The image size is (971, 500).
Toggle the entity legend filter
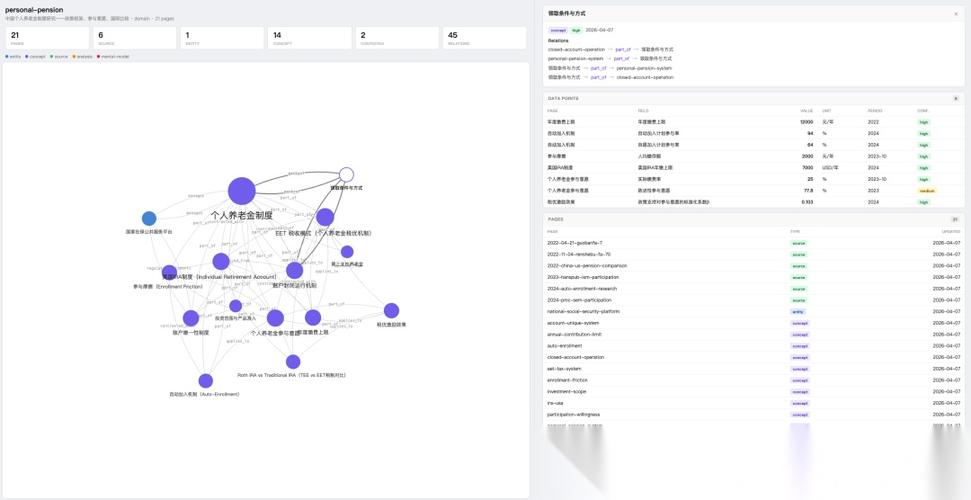(13, 56)
